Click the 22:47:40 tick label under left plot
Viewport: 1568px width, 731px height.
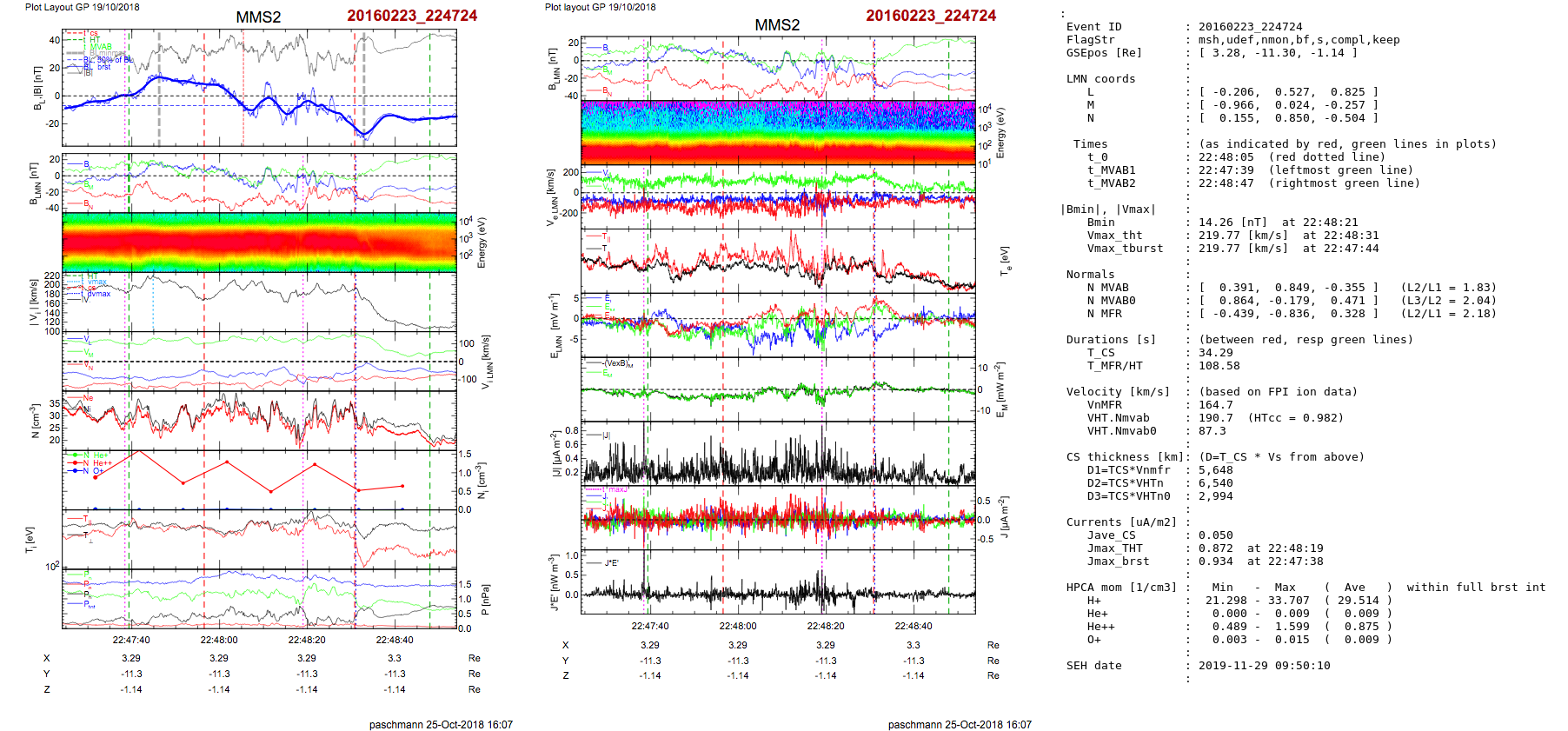(x=131, y=640)
